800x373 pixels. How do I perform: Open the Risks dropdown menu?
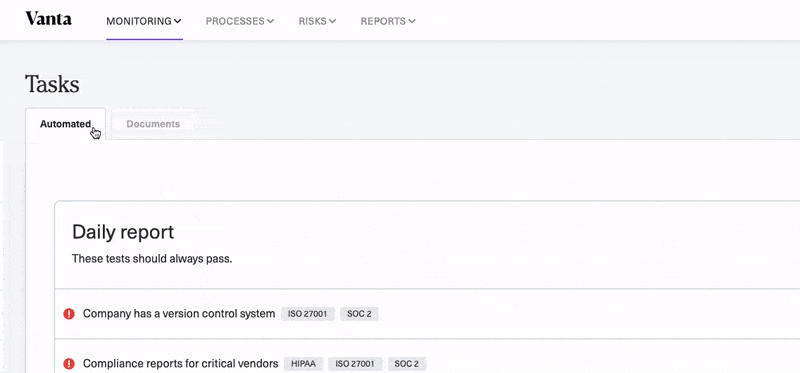pyautogui.click(x=317, y=21)
